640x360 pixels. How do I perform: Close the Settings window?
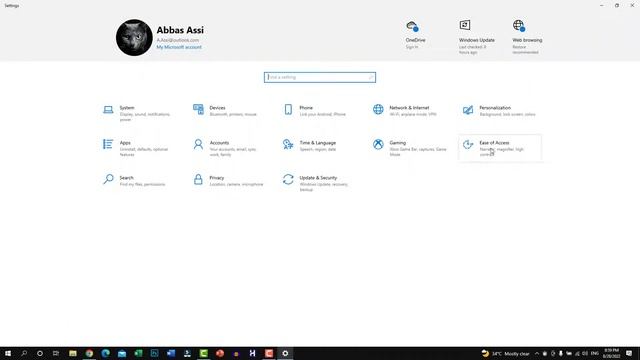point(632,5)
